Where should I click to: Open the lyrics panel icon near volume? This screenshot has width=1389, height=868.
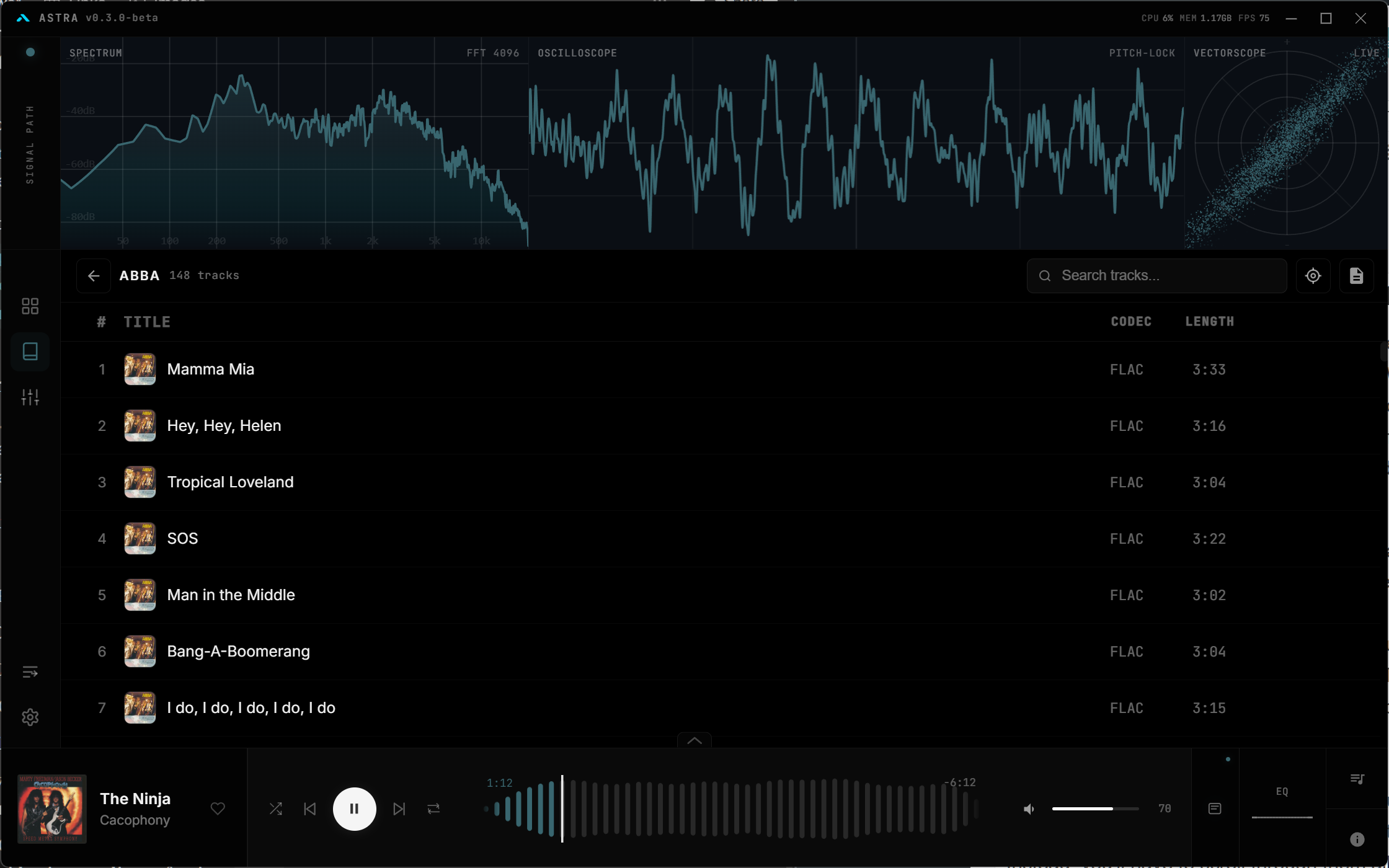point(1215,808)
